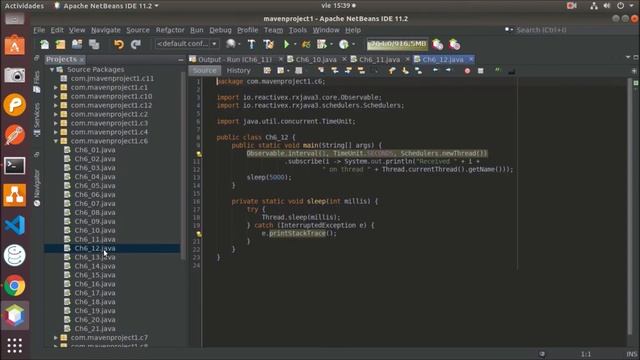Switch to the Output - Run (Ch6_11) tab

tap(234, 60)
